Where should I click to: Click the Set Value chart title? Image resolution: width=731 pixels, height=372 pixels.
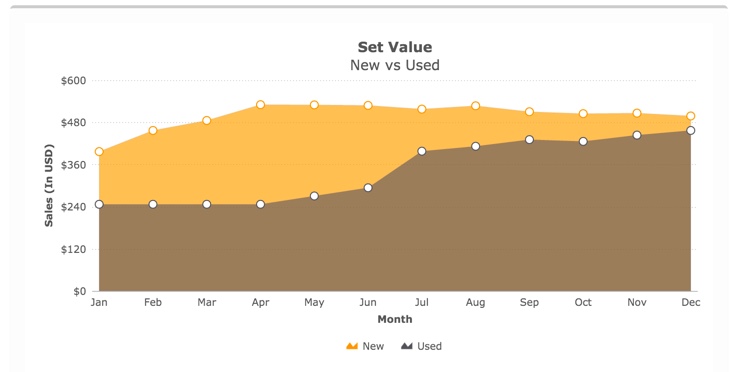click(x=395, y=47)
